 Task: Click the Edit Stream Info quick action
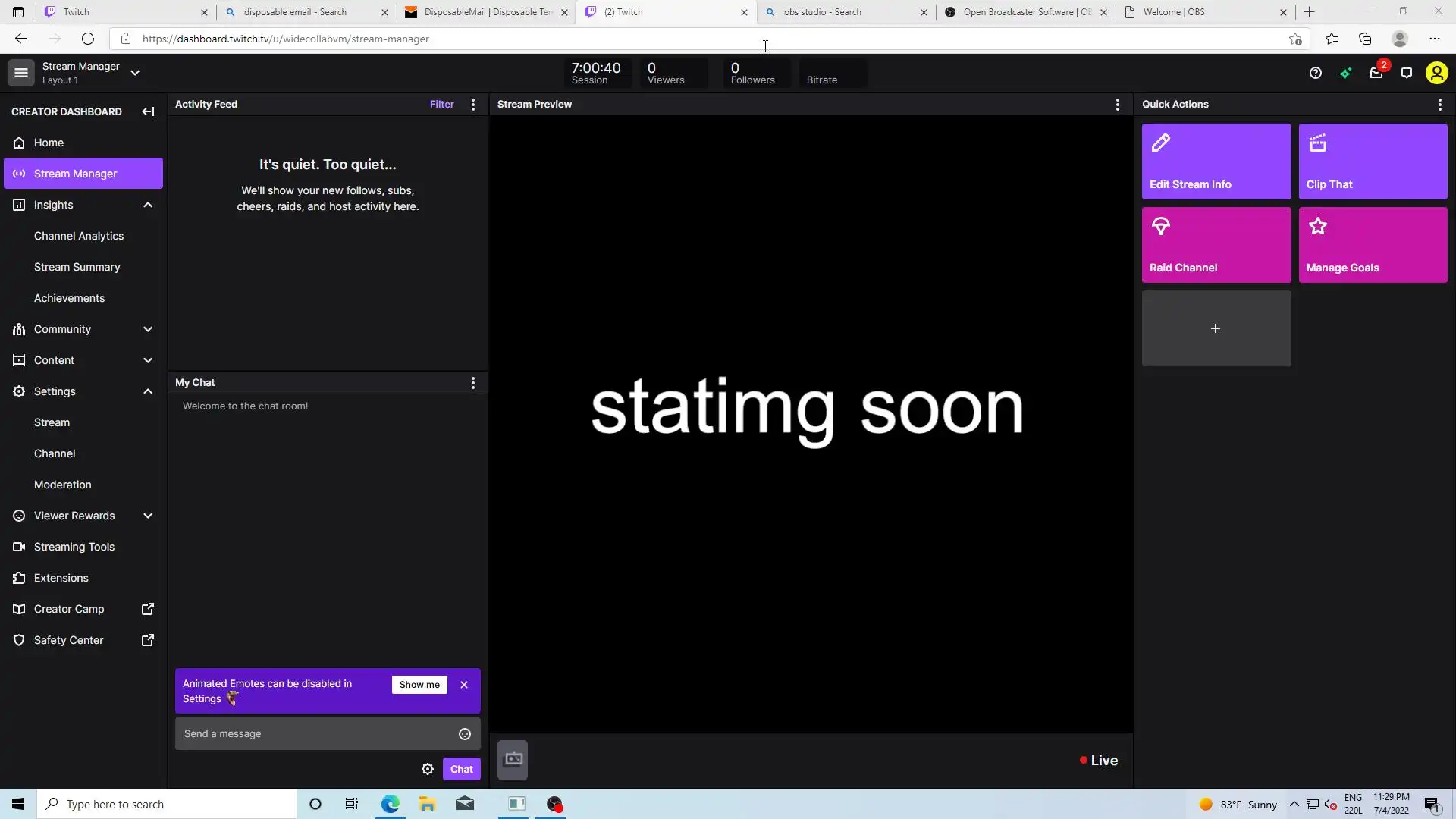click(x=1216, y=162)
